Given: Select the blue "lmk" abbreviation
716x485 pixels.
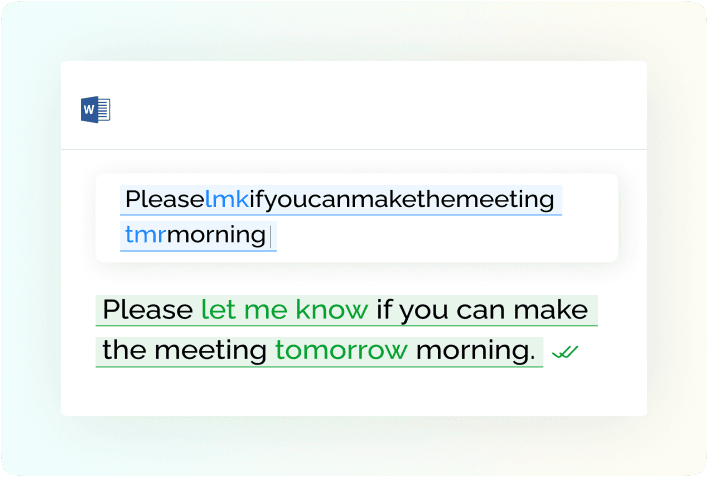Looking at the screenshot, I should [227, 200].
